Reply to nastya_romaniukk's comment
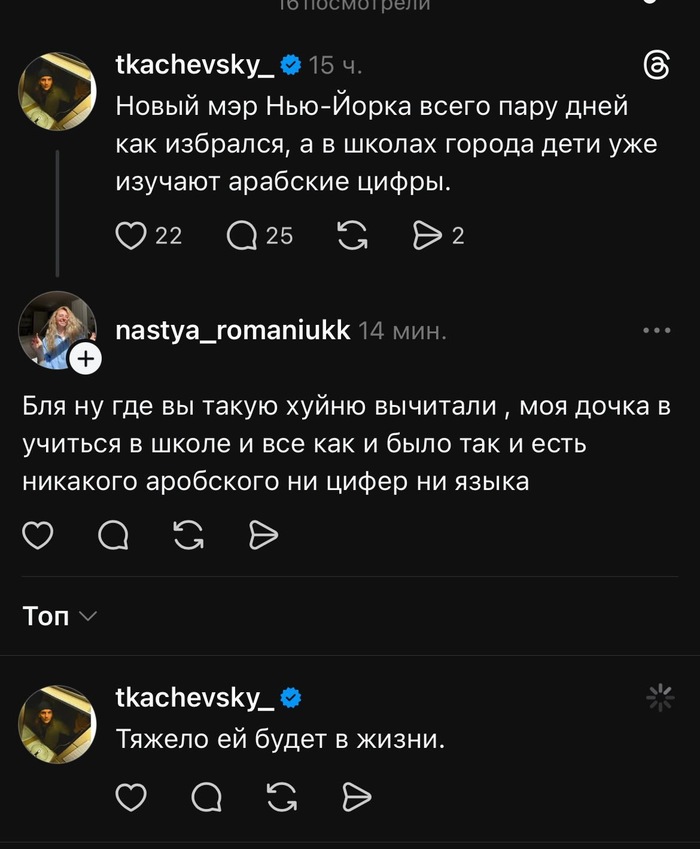This screenshot has height=849, width=700. tap(113, 536)
